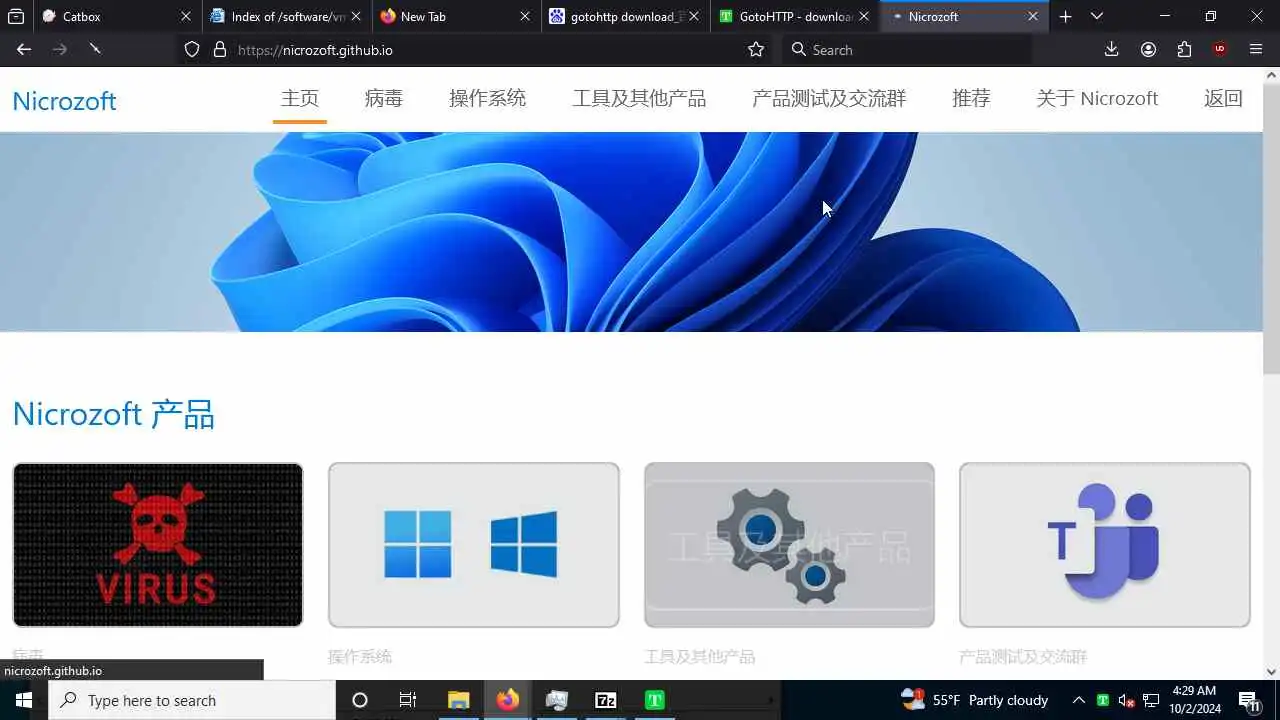
Task: Click the blue bloom banner image
Action: (x=632, y=232)
